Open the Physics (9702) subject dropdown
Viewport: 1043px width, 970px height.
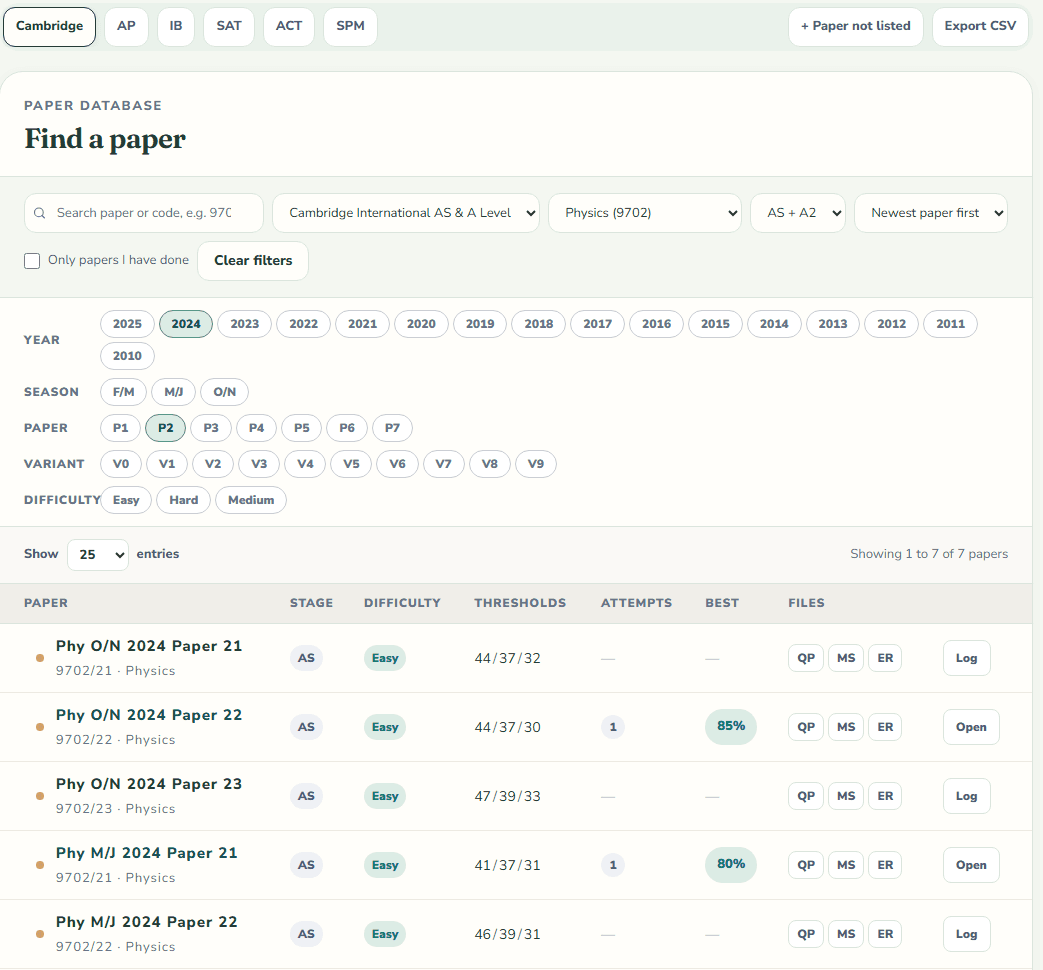[x=645, y=213]
